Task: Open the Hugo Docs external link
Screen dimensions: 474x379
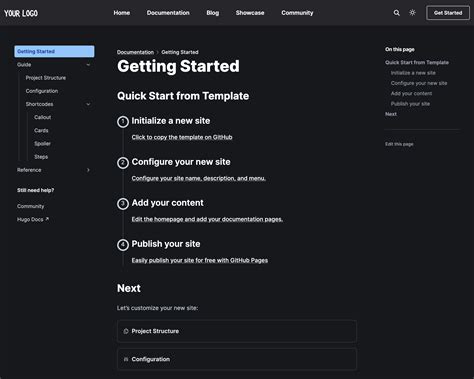Action: [x=33, y=219]
